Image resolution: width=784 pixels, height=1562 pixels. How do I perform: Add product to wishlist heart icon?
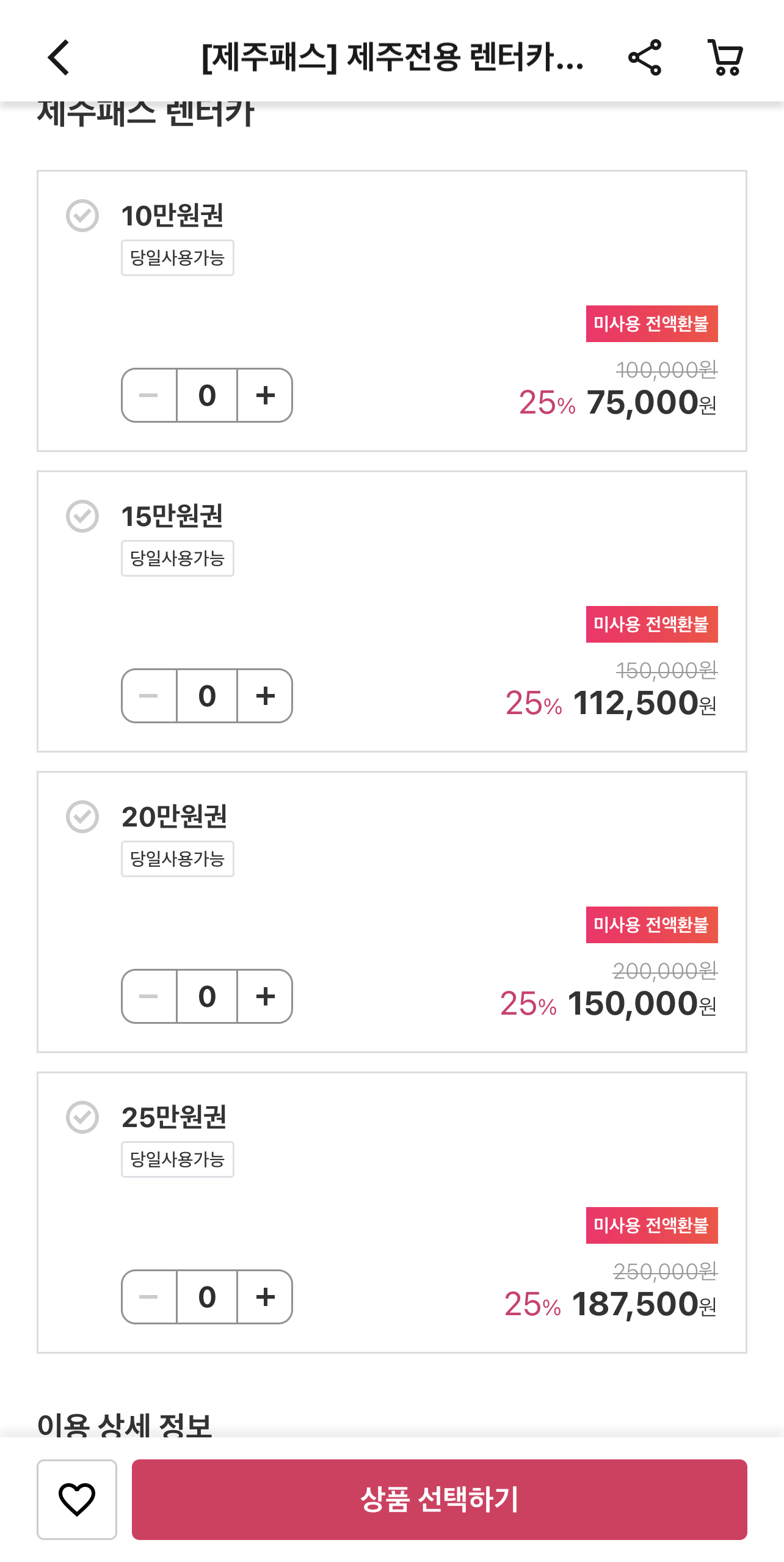pyautogui.click(x=77, y=1500)
